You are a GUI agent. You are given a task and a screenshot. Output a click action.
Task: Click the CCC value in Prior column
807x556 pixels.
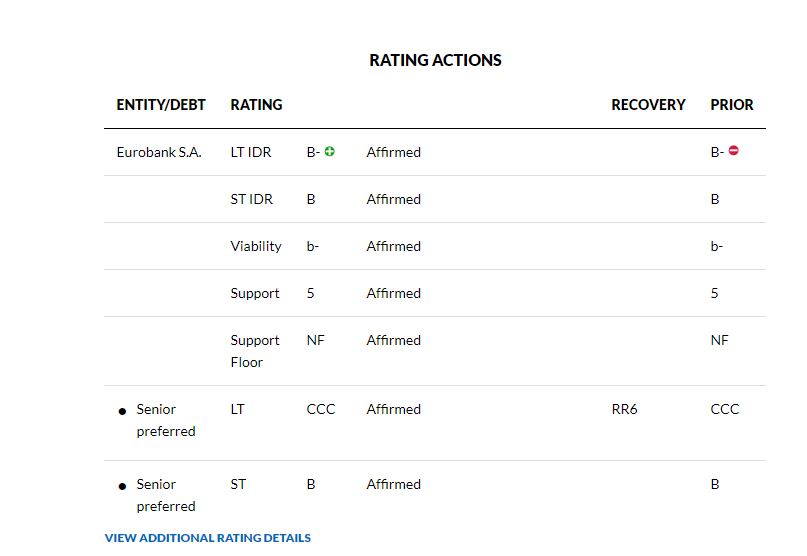[x=725, y=409]
